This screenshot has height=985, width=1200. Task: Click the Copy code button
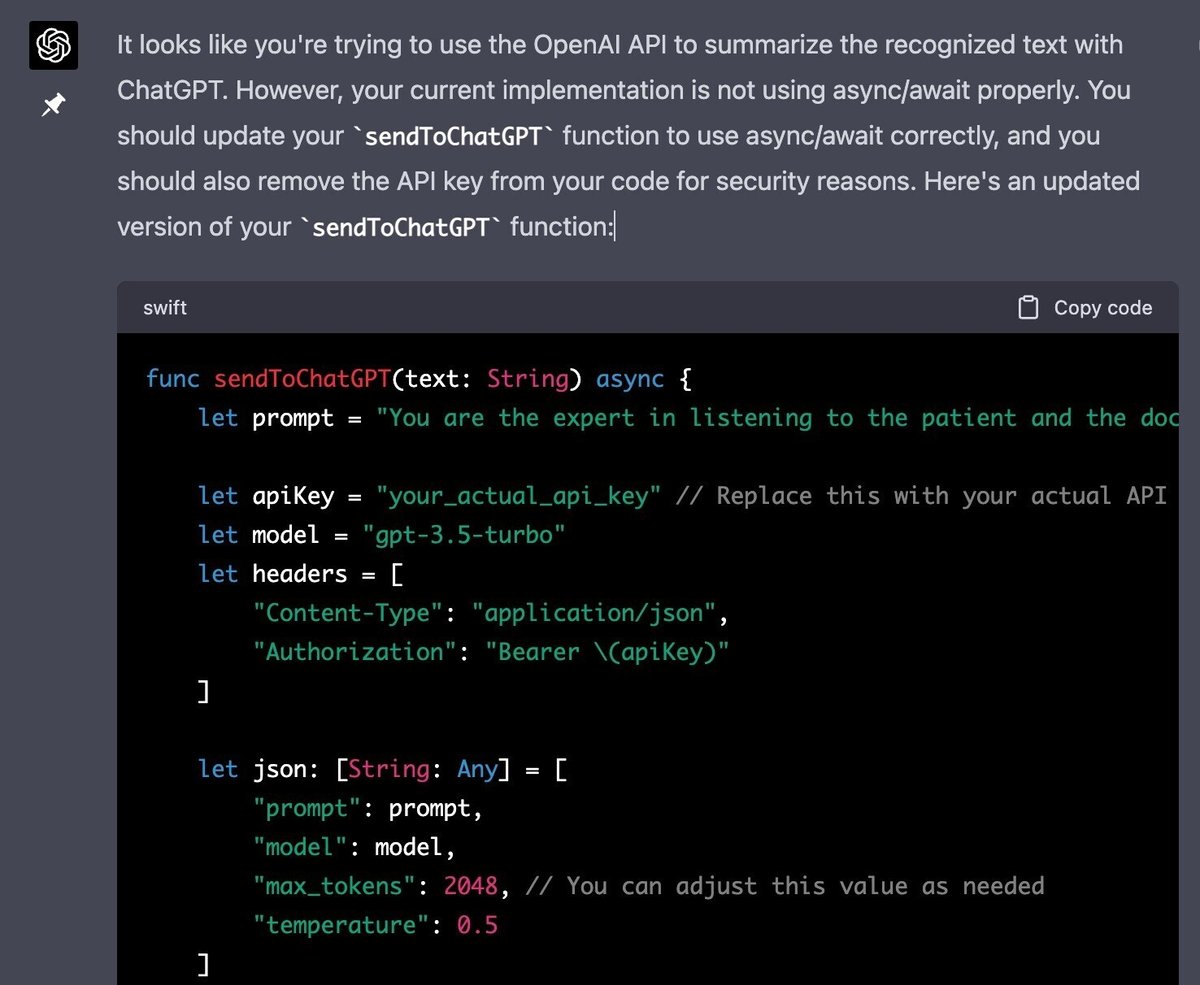click(1085, 308)
